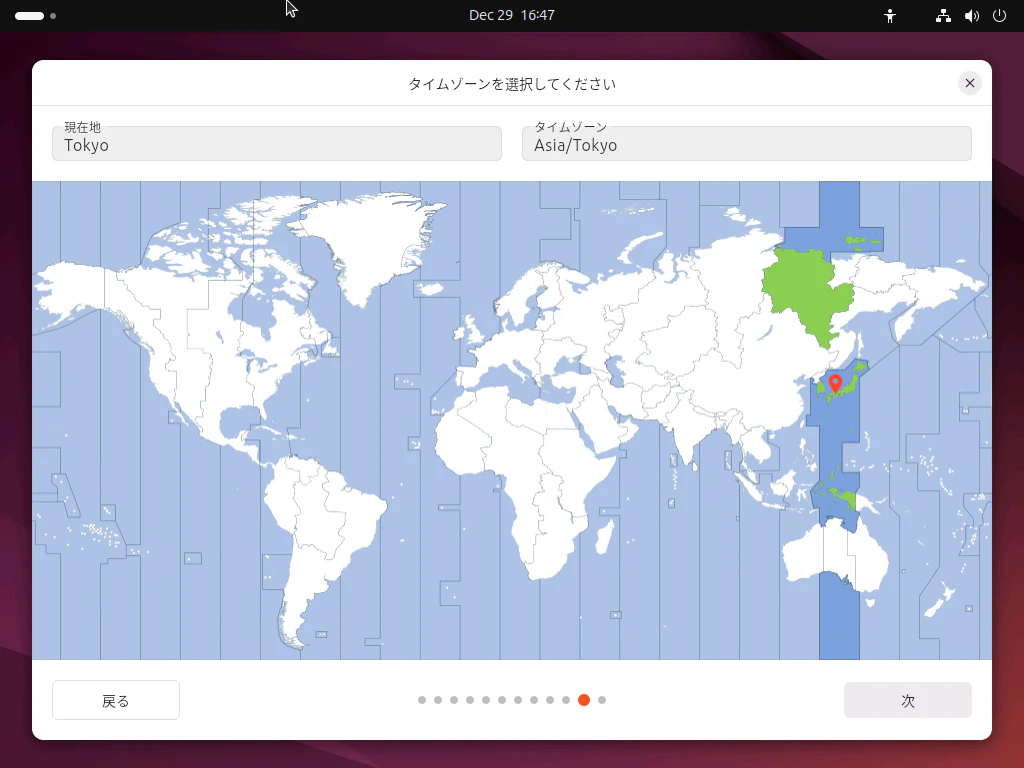Open the タイムゾーン field showing Asia/Tokyo
1024x768 pixels.
point(746,144)
